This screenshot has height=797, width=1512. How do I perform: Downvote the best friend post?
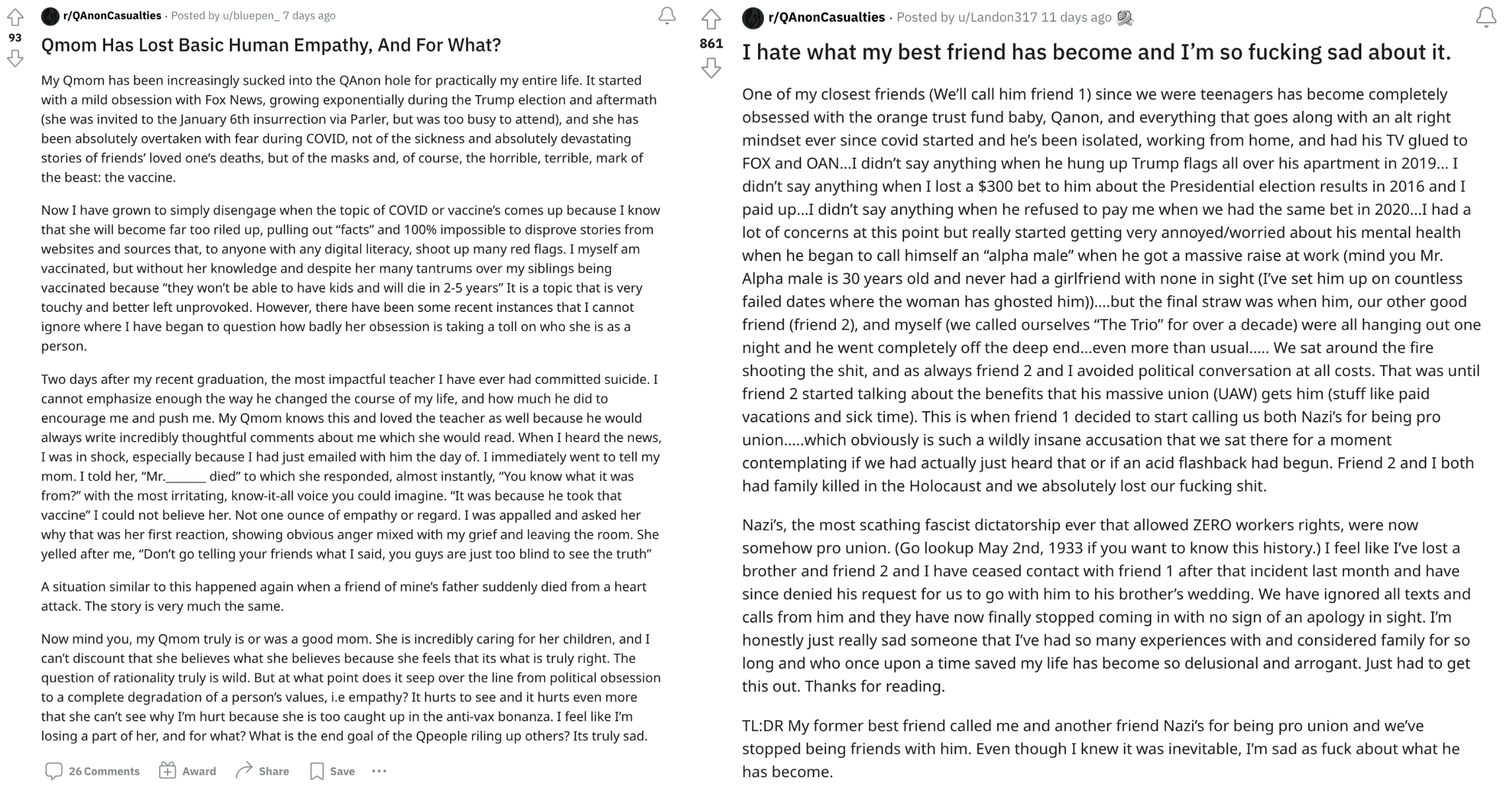[x=711, y=68]
